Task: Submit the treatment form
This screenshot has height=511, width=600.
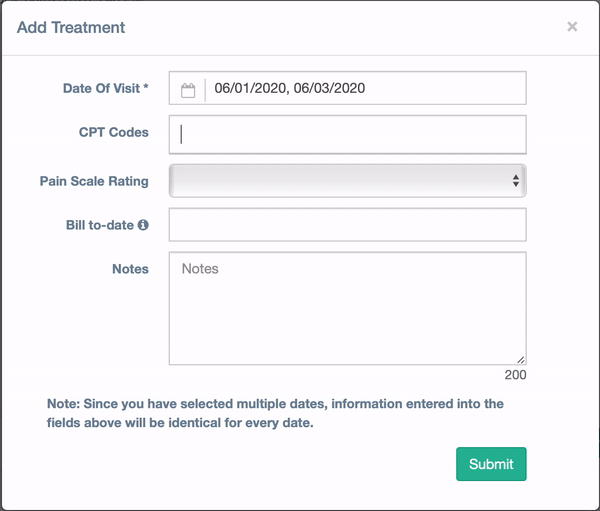Action: 491,464
